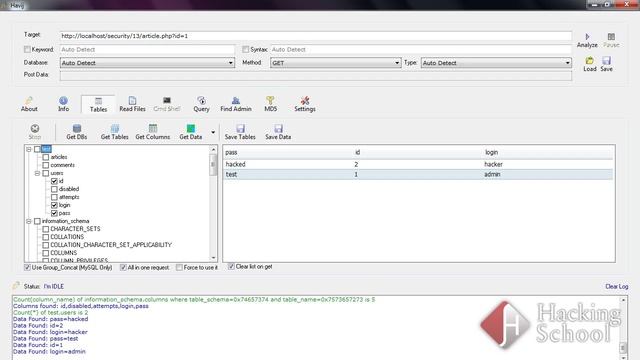This screenshot has height=360, width=640.
Task: Uncheck the login column checkbox
Action: [x=54, y=205]
